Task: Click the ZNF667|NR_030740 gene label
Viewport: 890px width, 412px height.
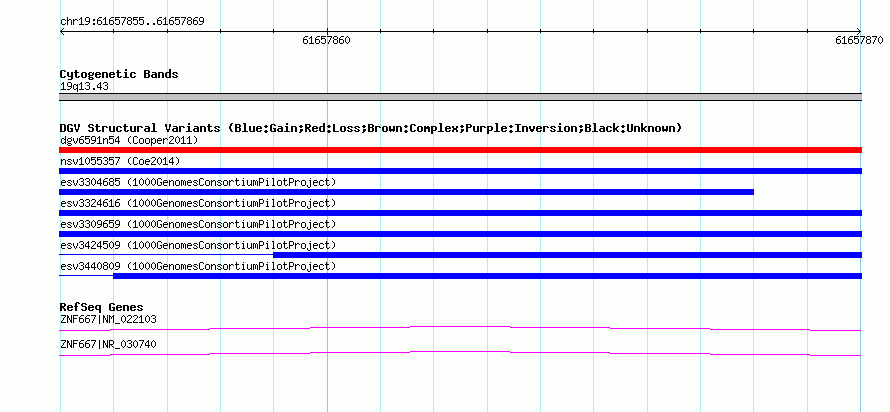Action: [x=108, y=344]
